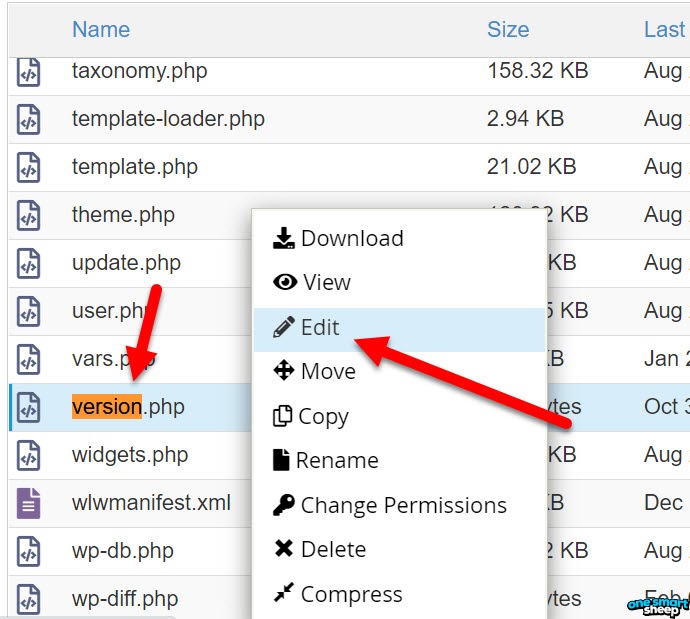Image resolution: width=690 pixels, height=619 pixels.
Task: Select the vars.php file name
Action: coord(114,359)
